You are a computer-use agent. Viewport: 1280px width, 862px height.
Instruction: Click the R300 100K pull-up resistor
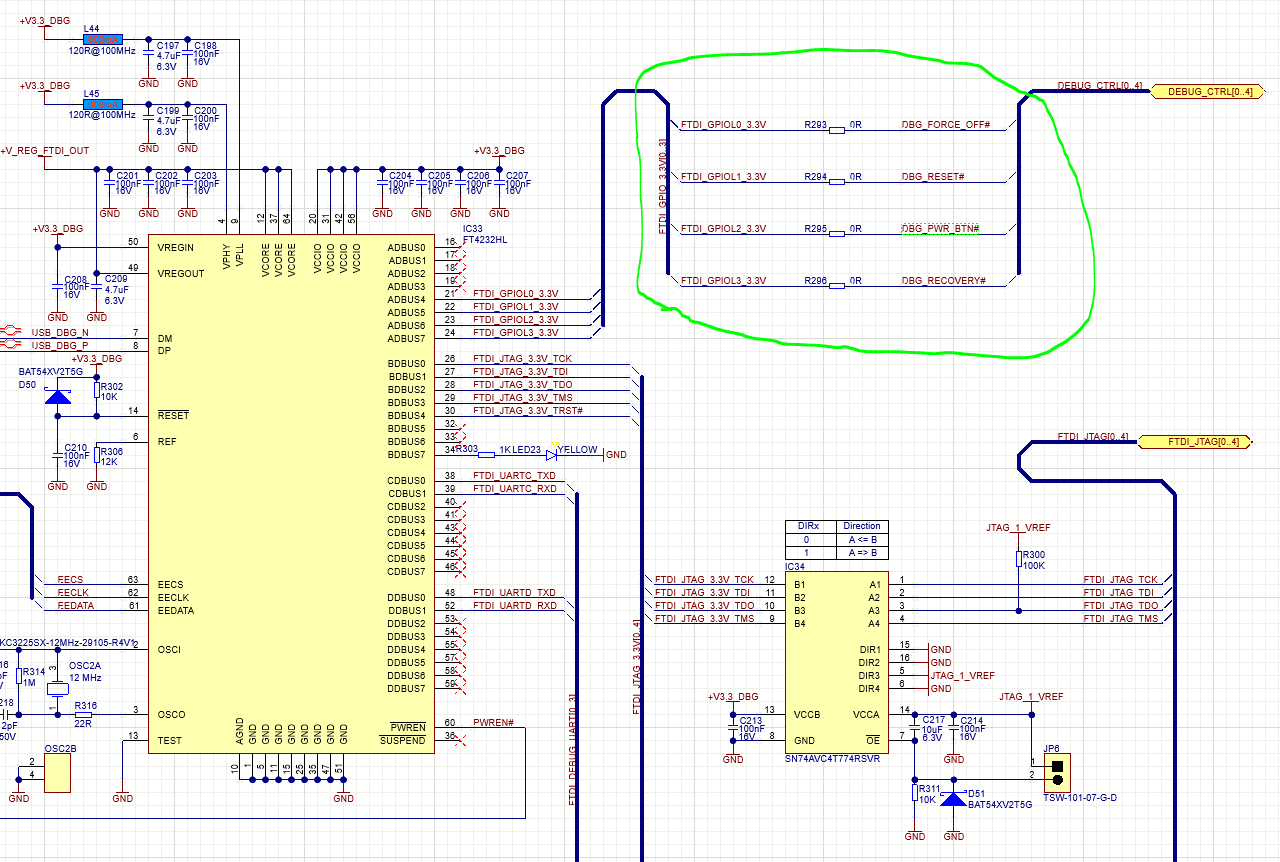[x=1019, y=558]
